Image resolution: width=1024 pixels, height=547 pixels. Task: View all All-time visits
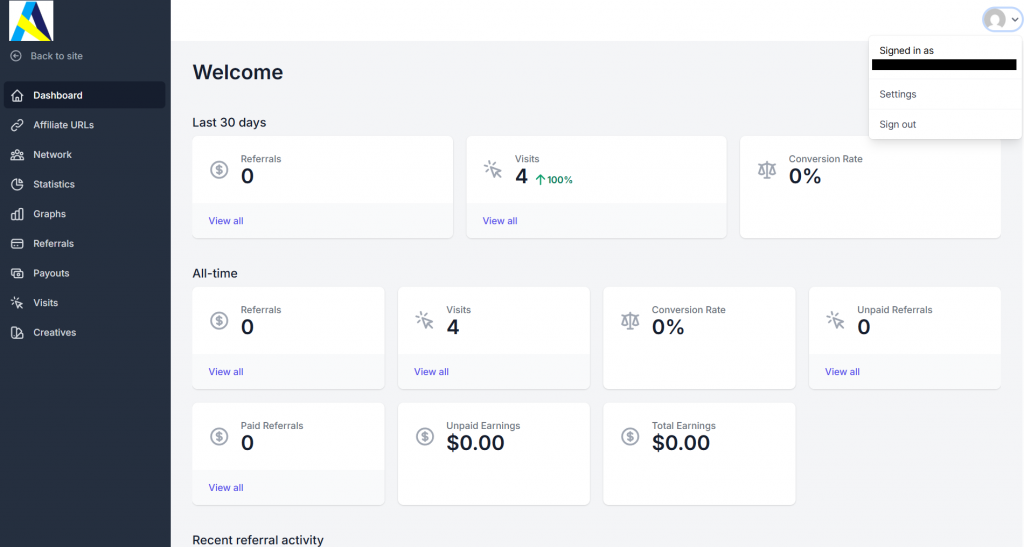pyautogui.click(x=431, y=372)
